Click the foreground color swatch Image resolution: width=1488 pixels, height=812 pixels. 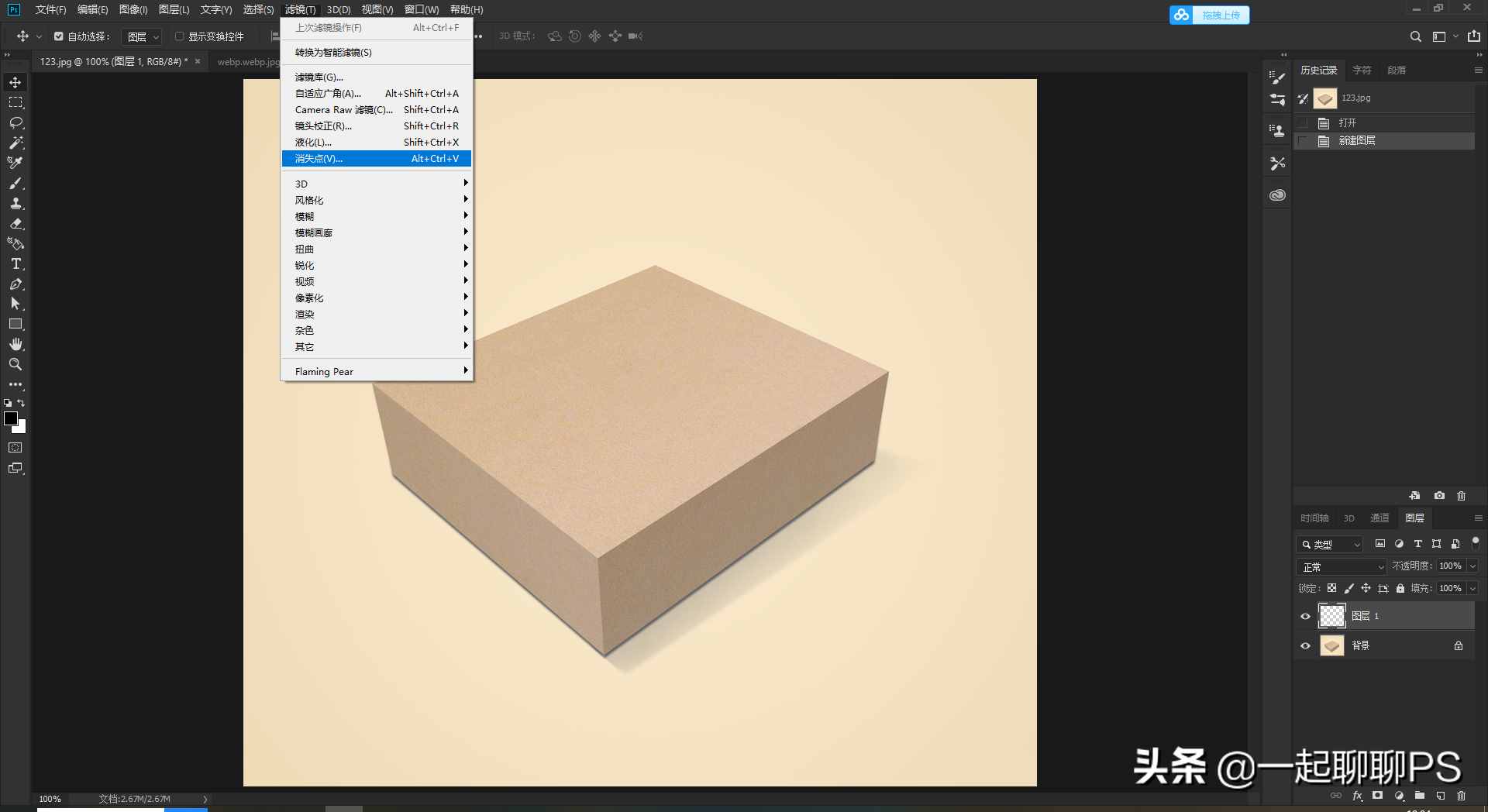(11, 418)
